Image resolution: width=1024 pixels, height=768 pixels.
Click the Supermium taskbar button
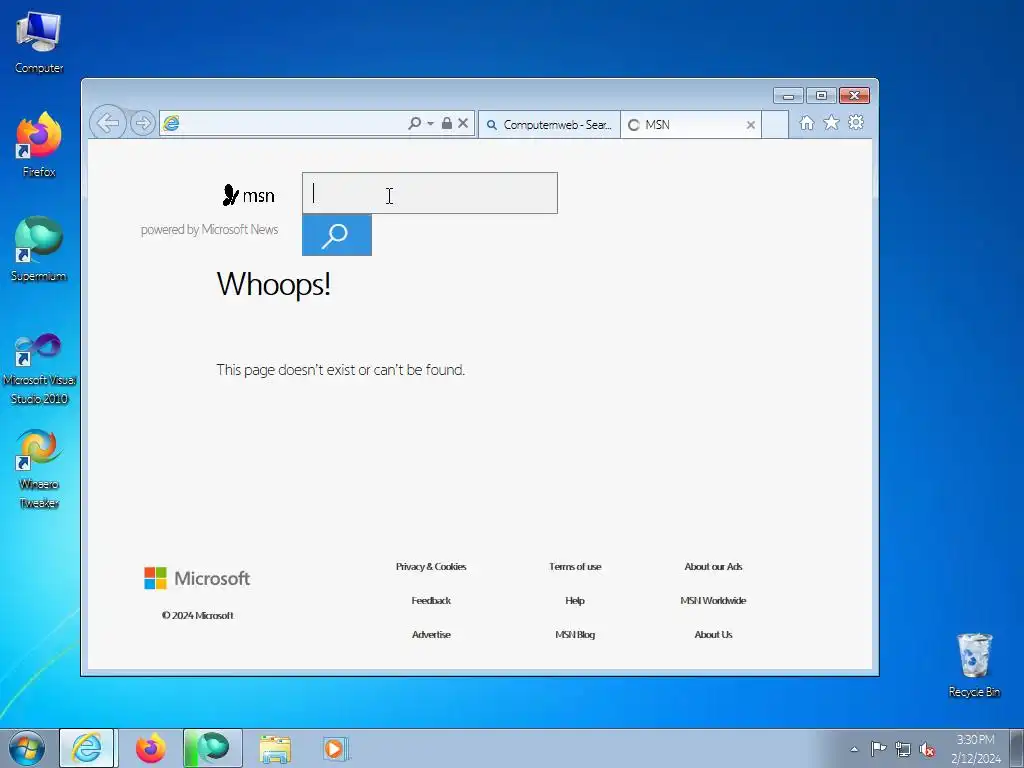[x=213, y=748]
